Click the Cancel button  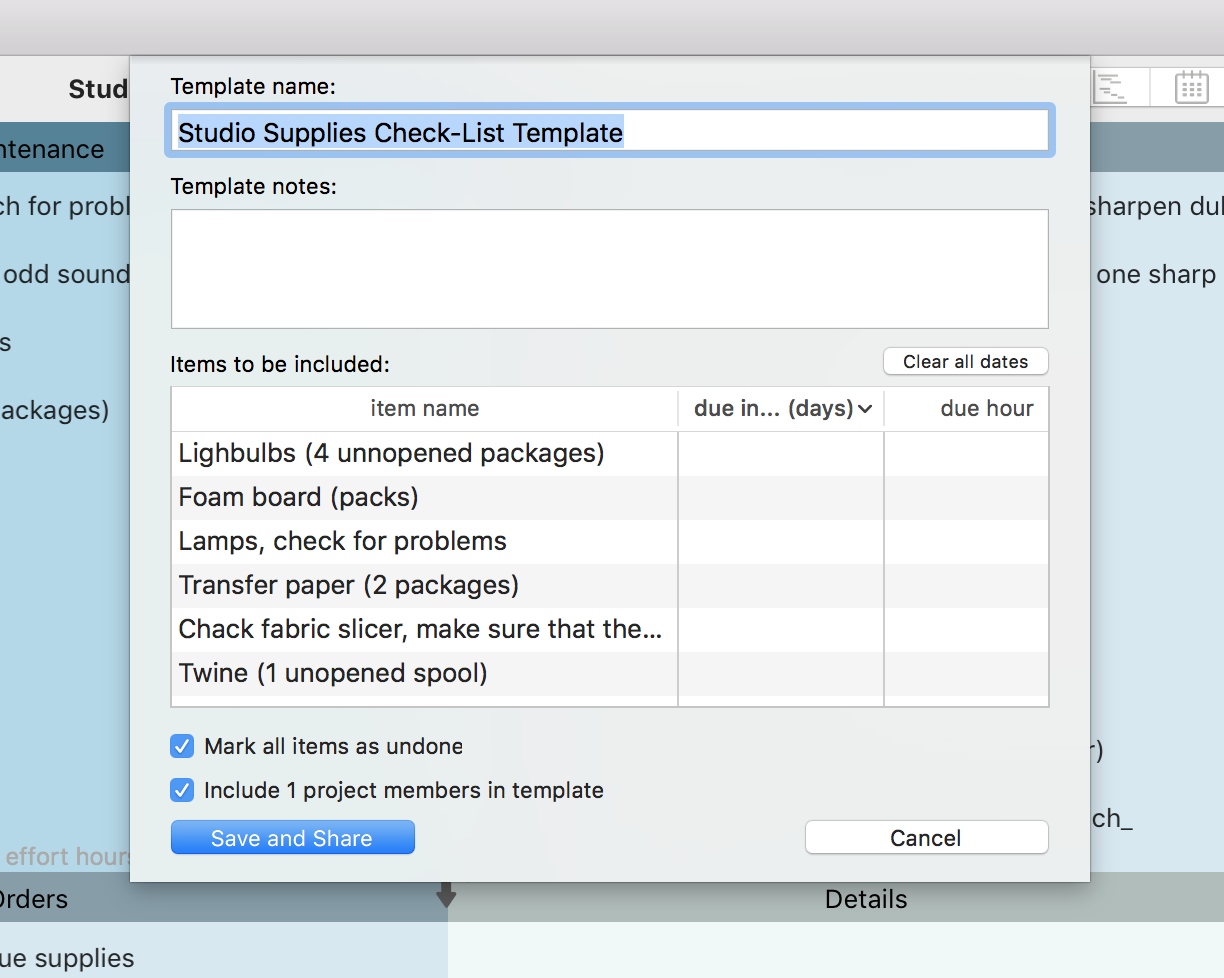click(x=926, y=838)
